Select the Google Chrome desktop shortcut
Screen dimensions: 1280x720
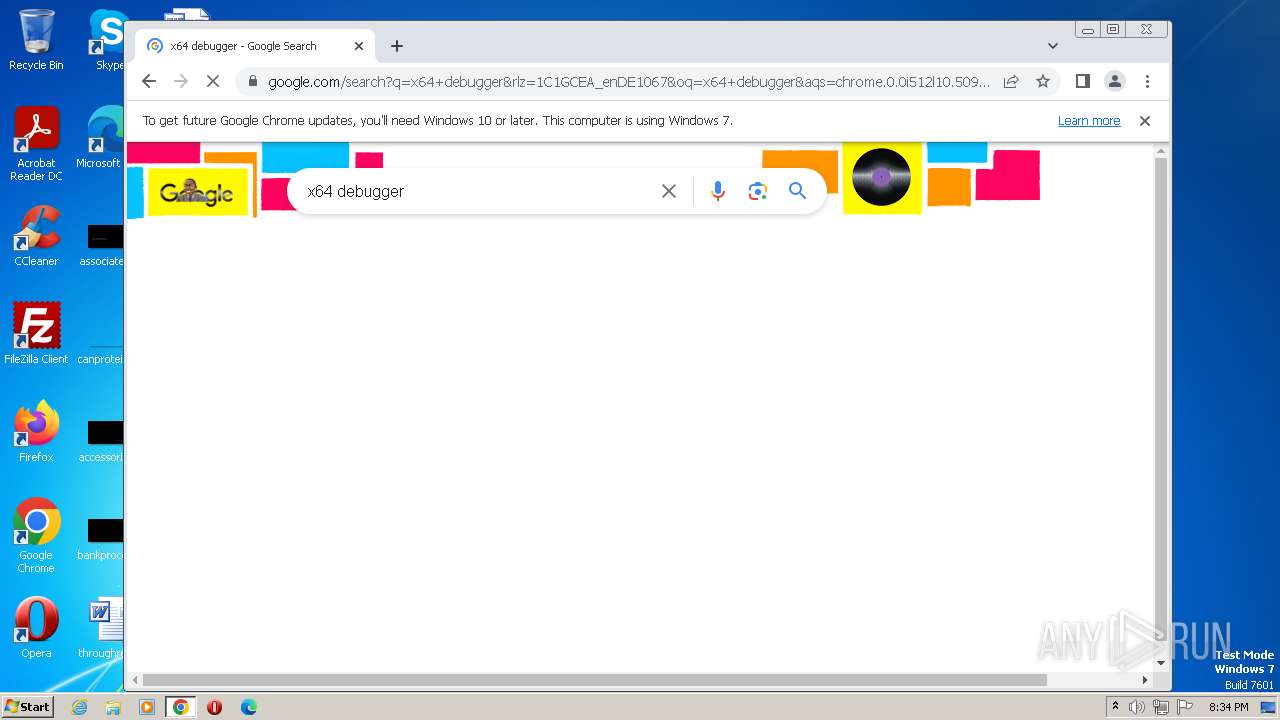pyautogui.click(x=36, y=536)
